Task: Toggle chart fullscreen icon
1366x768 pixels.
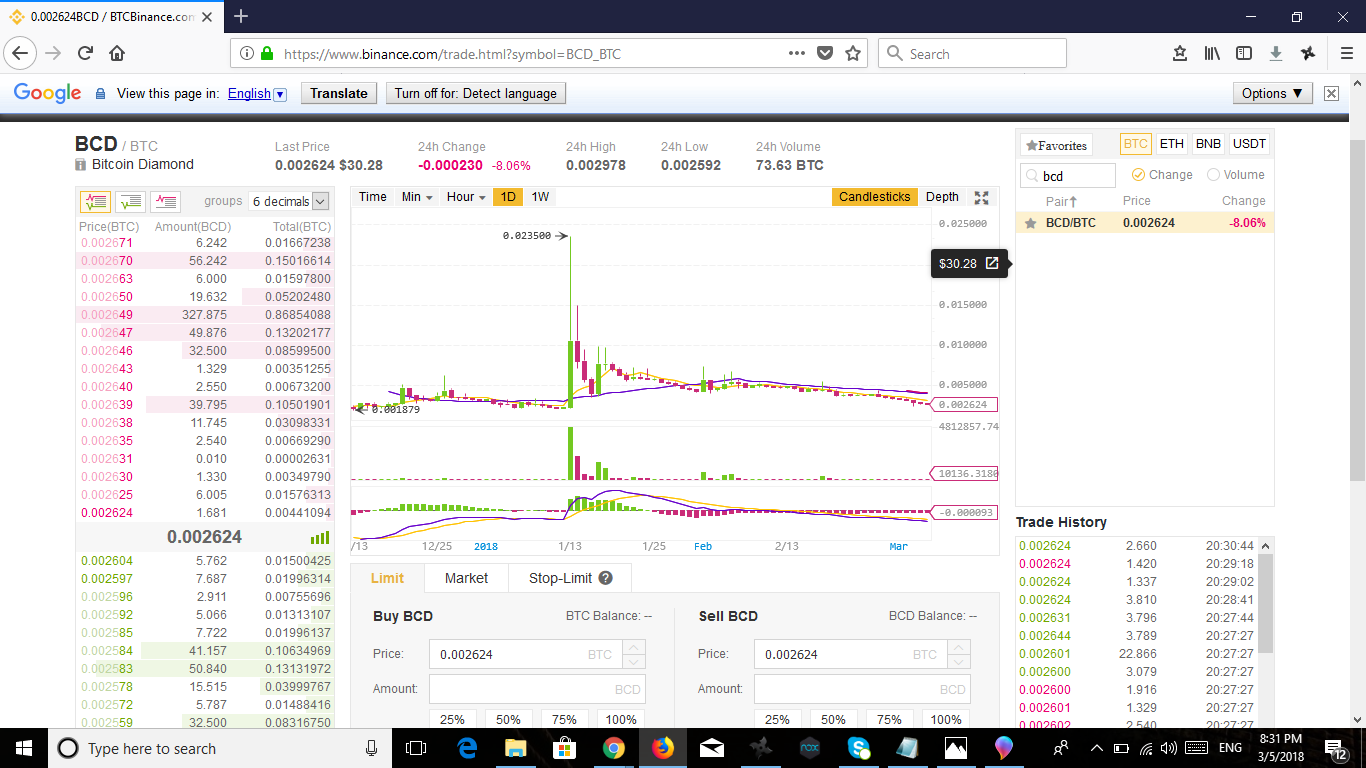Action: (x=981, y=197)
